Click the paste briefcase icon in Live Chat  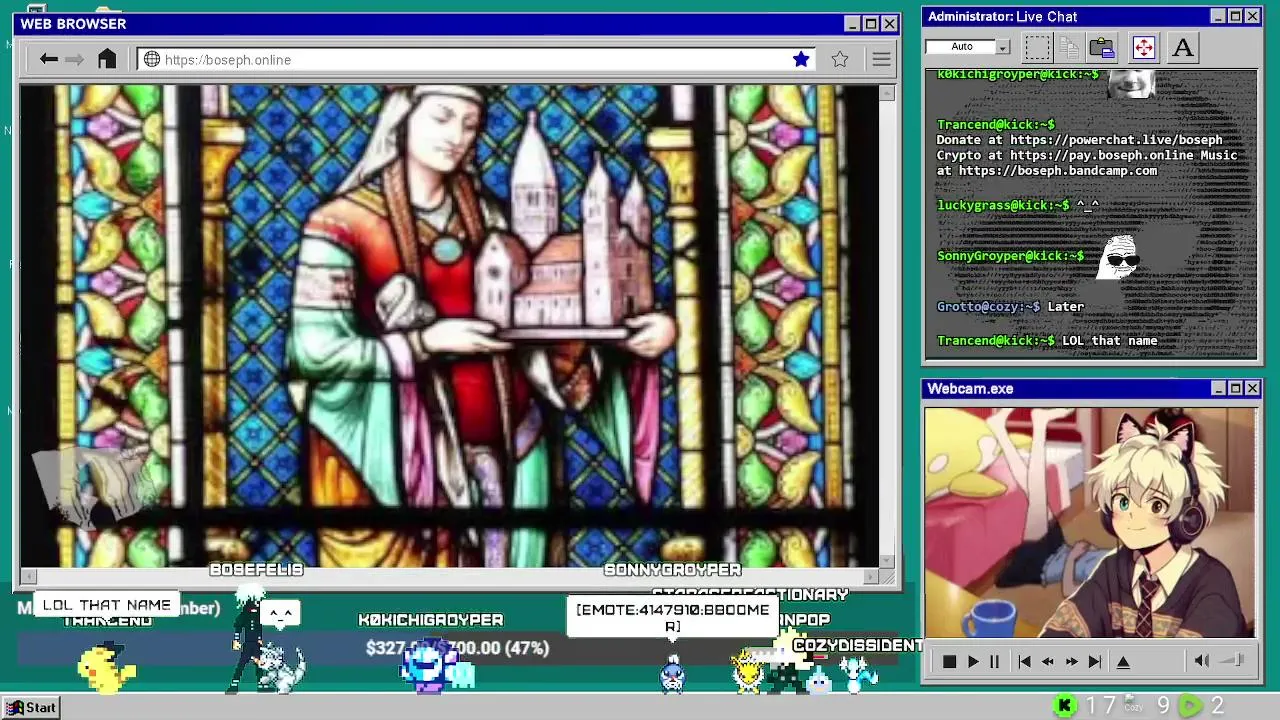pos(1102,47)
